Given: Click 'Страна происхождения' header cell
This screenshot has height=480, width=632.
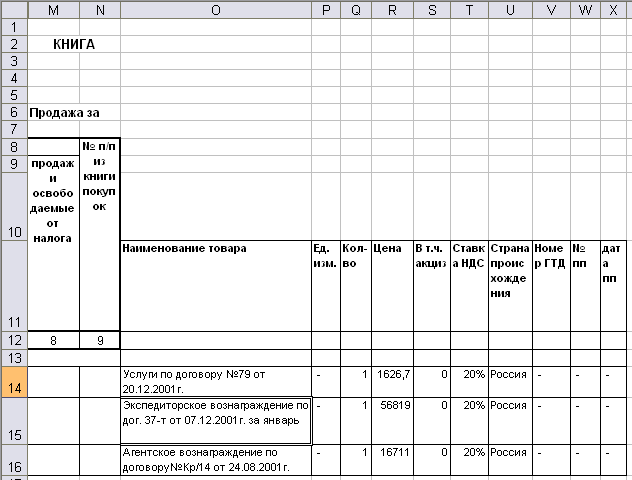Looking at the screenshot, I should 510,286.
